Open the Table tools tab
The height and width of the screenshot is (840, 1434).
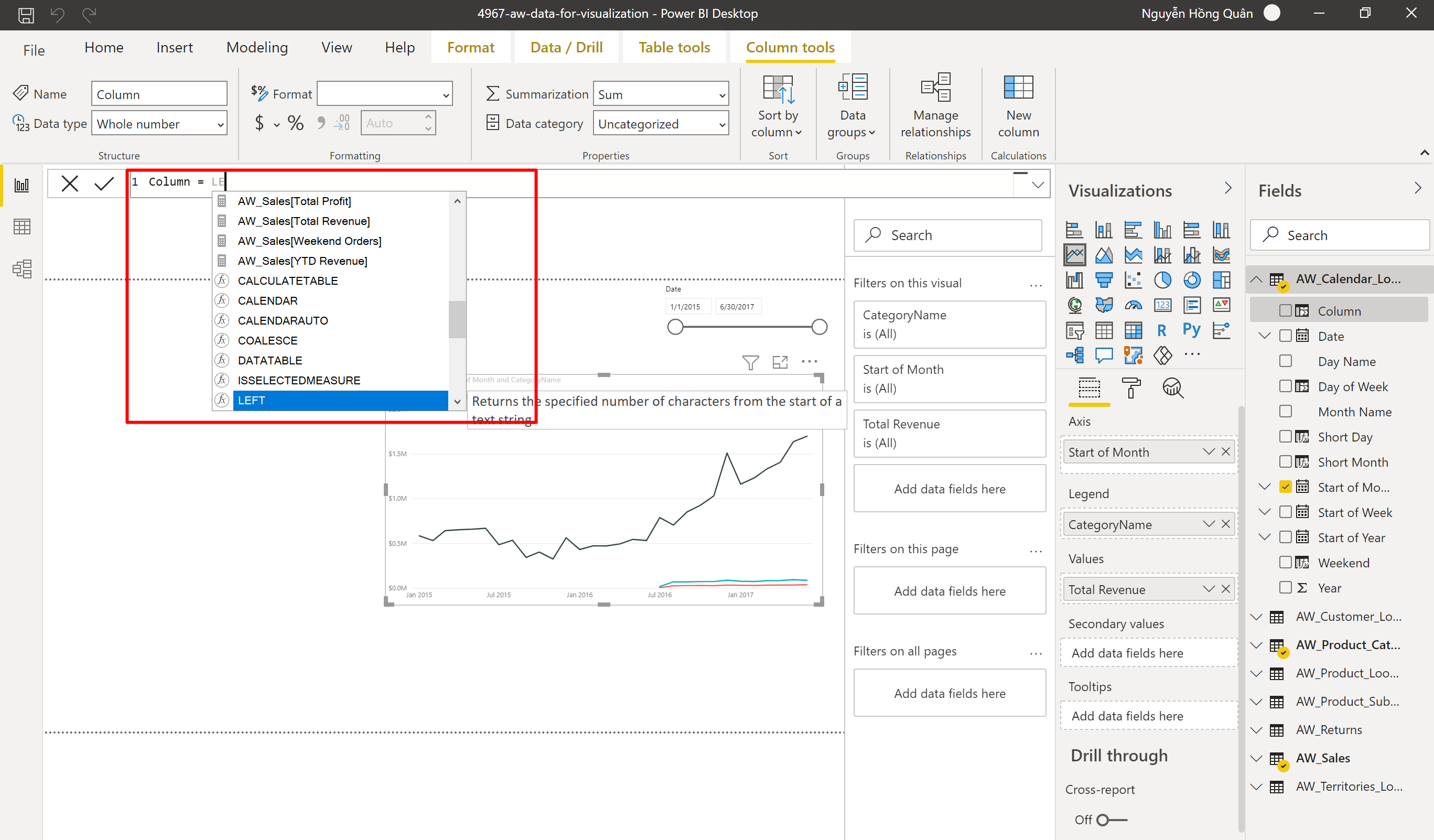tap(674, 47)
